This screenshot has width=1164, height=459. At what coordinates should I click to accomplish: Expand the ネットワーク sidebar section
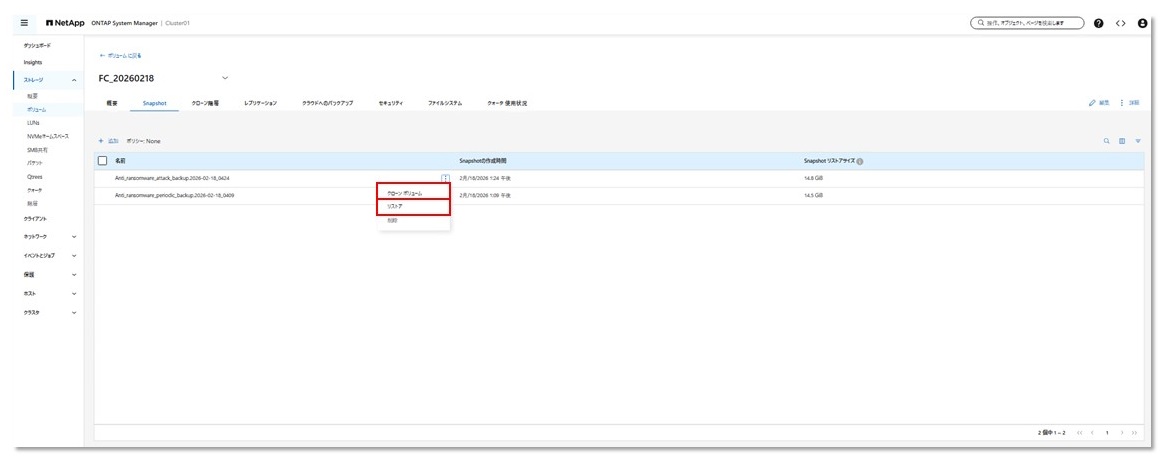pos(74,237)
